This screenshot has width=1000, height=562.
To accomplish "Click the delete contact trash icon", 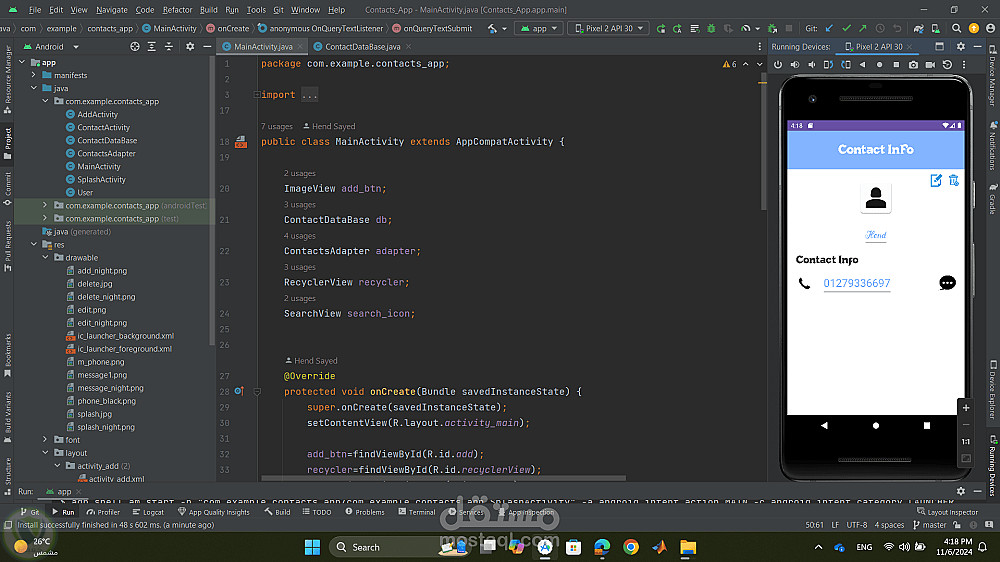I will pyautogui.click(x=953, y=180).
